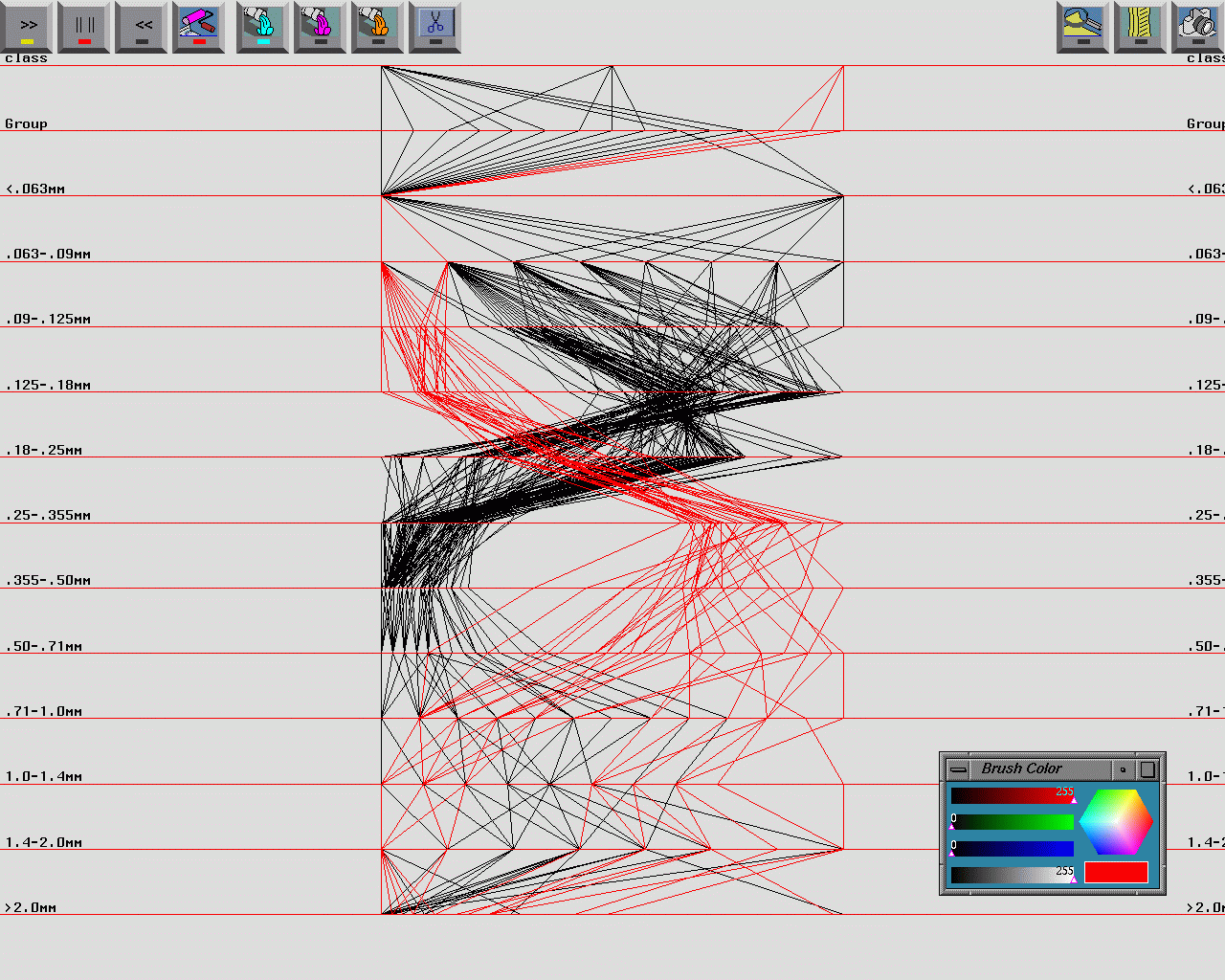The image size is (1225, 980).
Task: Click the green channel slider bar
Action: click(1012, 822)
